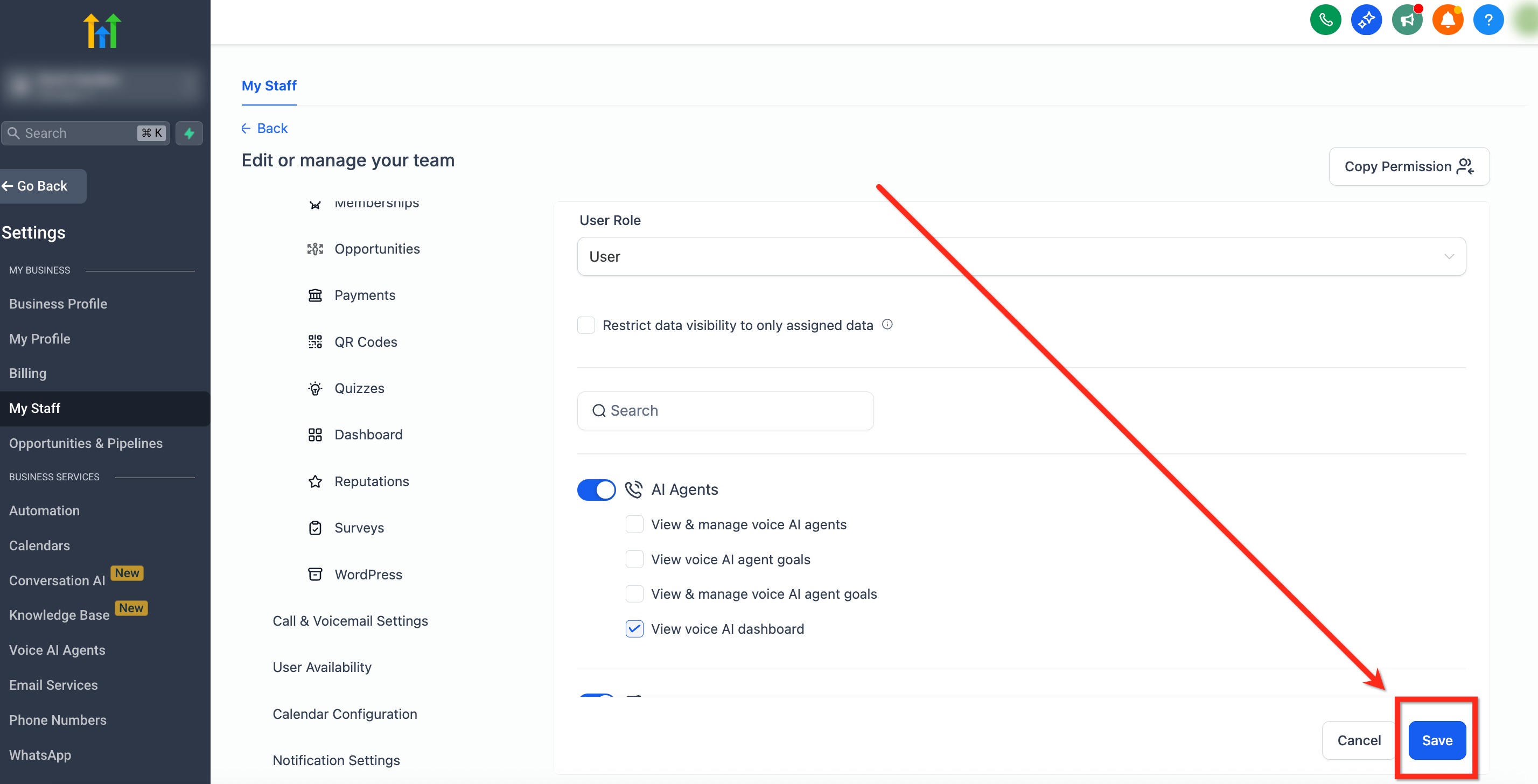
Task: Toggle off the AI Agents switch
Action: tap(596, 489)
